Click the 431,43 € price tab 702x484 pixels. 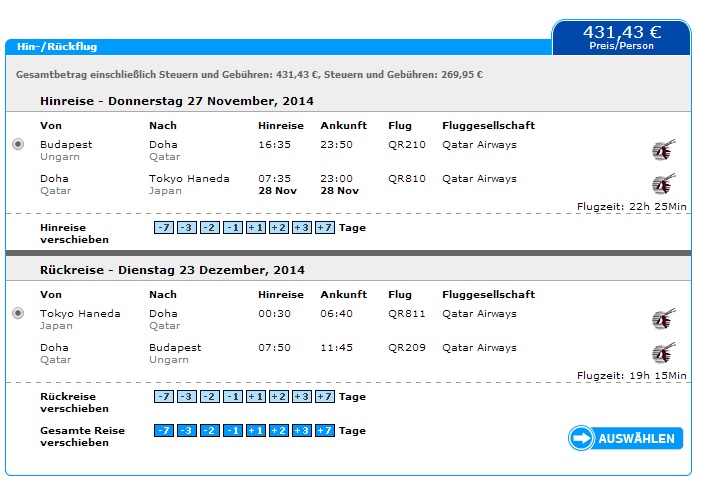[622, 37]
